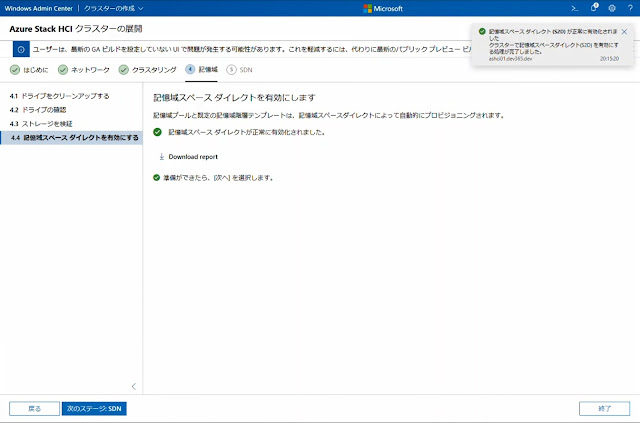This screenshot has height=423, width=640.
Task: Open the notifications bell icon
Action: click(594, 8)
